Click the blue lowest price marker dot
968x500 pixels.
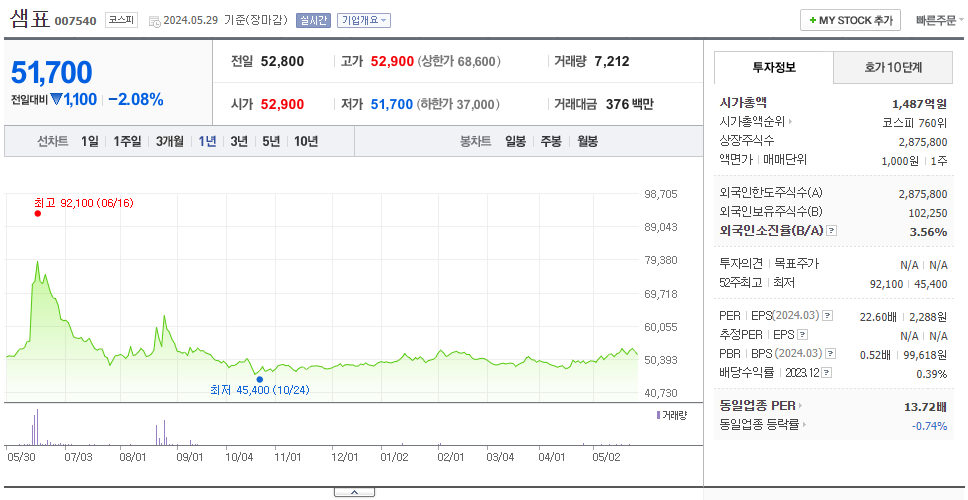click(x=259, y=380)
